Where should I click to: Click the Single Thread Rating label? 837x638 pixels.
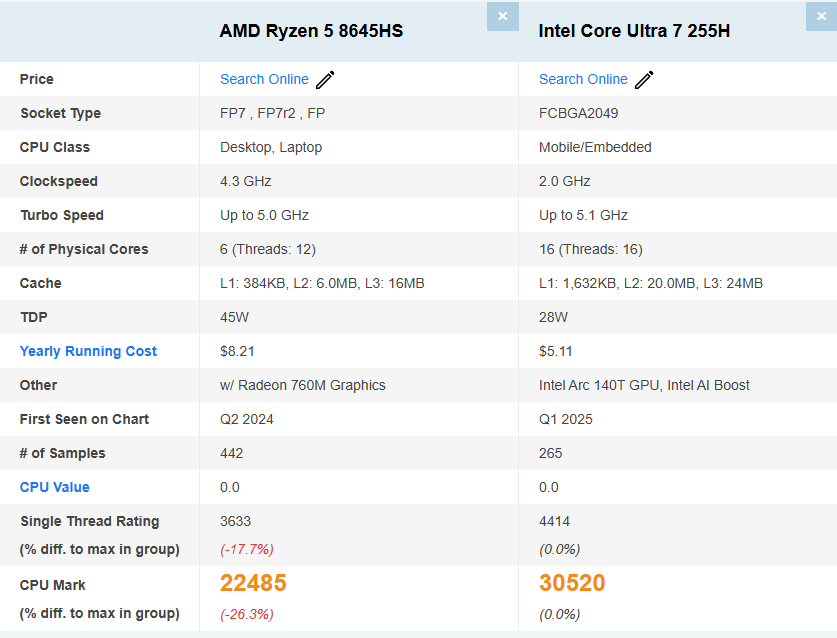[90, 521]
